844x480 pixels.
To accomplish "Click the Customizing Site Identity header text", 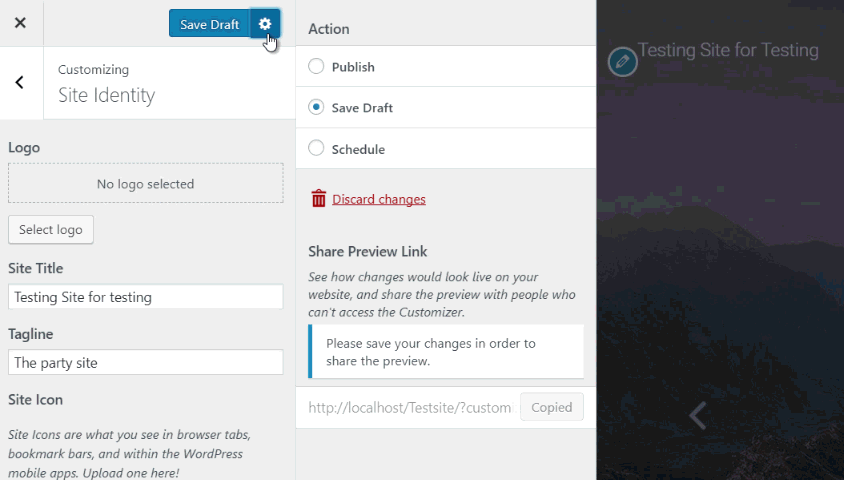I will pos(107,84).
